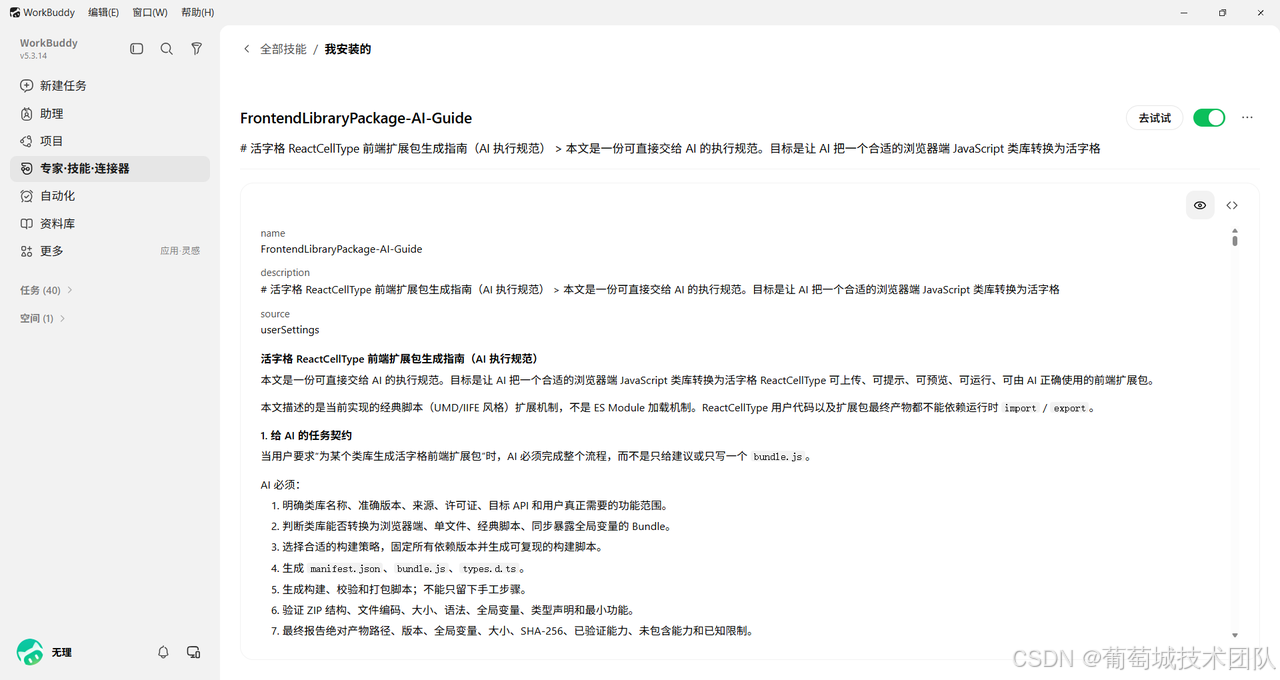Open the three-dots more options menu
Screen dimensions: 1280x680
tap(1247, 118)
